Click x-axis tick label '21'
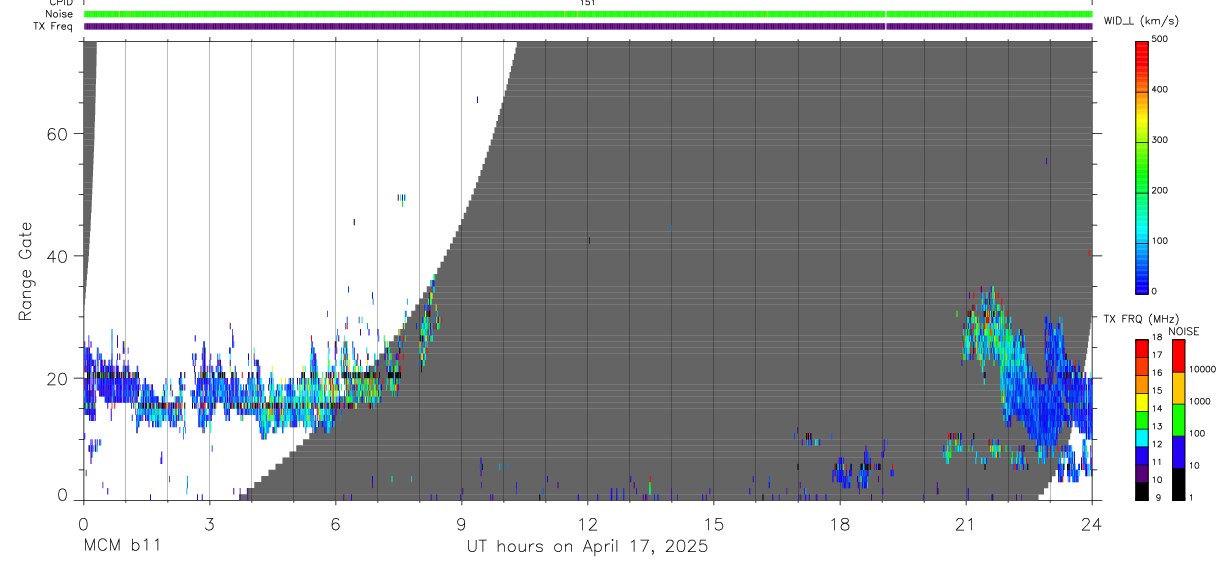 (965, 524)
